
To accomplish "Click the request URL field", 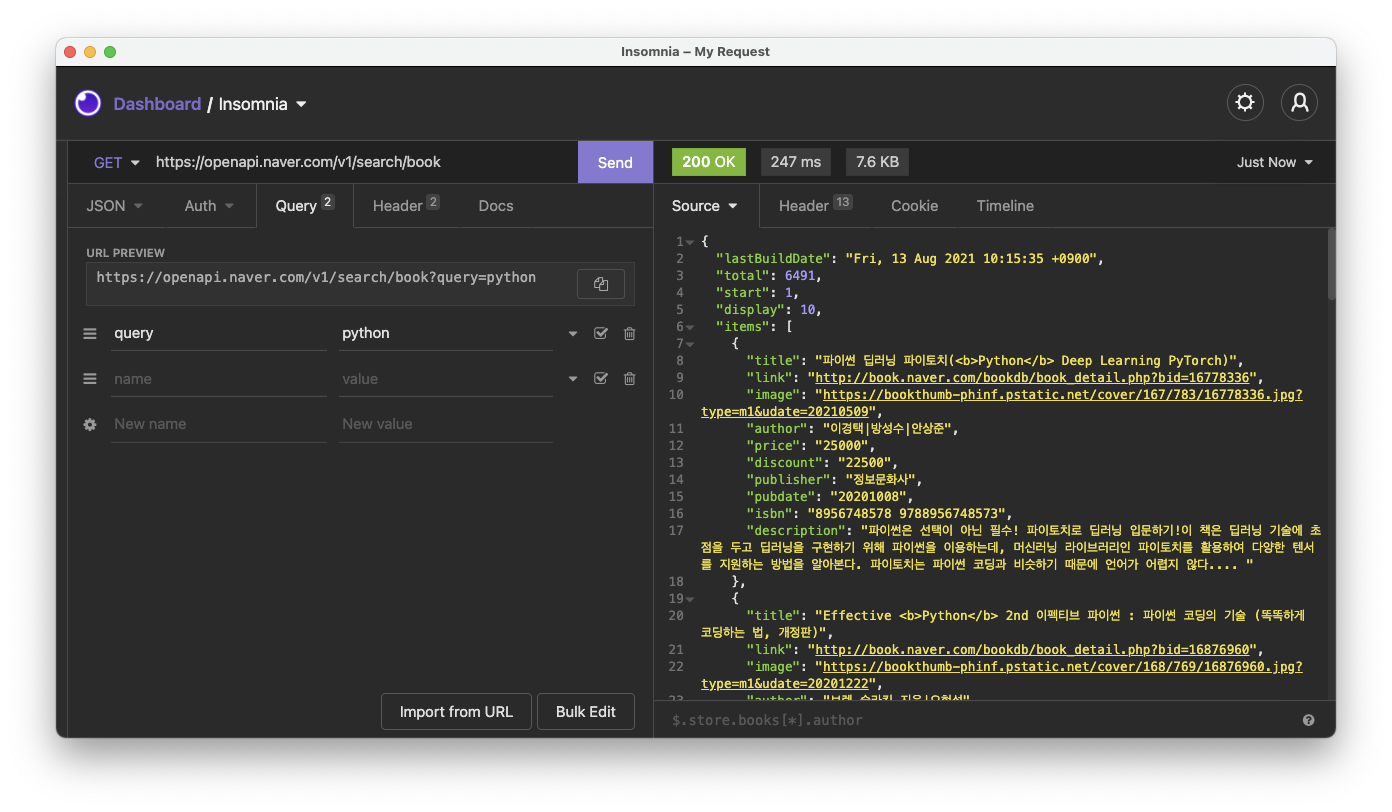I will (360, 162).
